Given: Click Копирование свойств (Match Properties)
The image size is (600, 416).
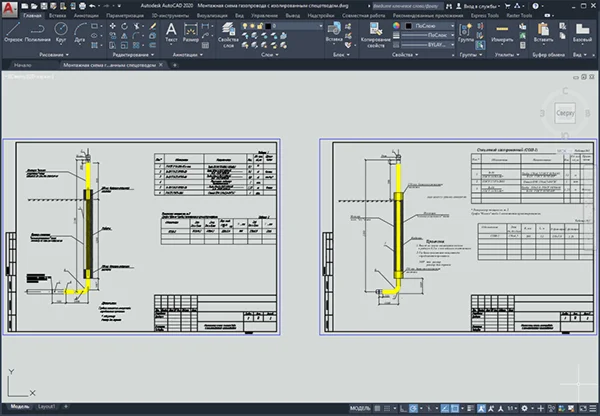Looking at the screenshot, I should tap(376, 34).
